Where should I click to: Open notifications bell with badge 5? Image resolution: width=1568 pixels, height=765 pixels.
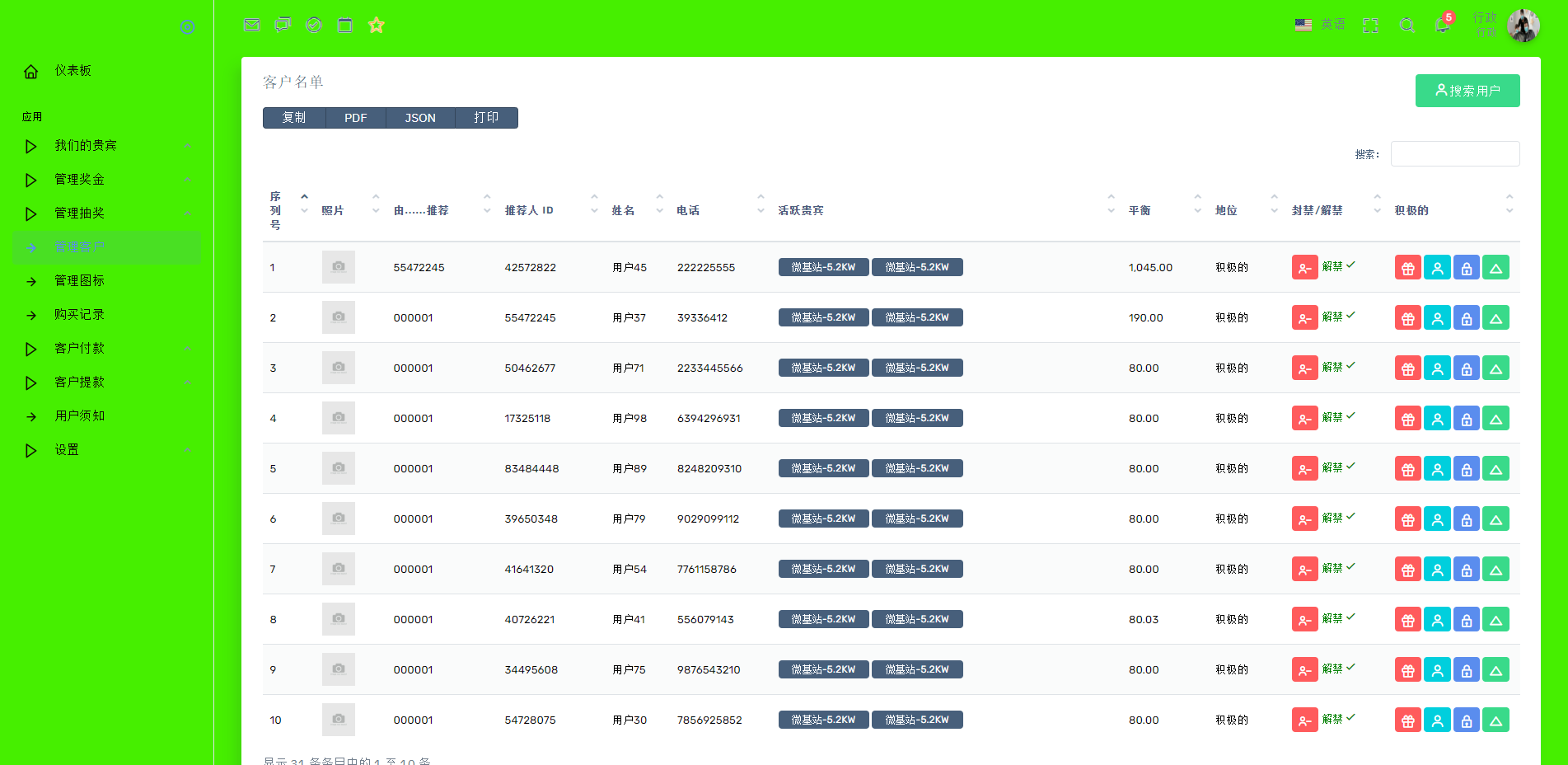tap(1442, 25)
